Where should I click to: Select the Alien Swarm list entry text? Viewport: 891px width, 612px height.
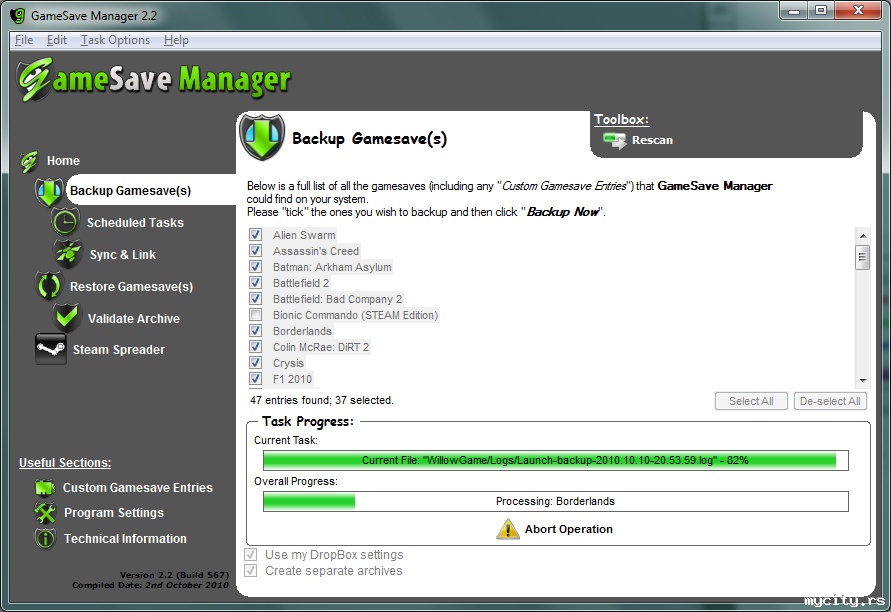coord(304,235)
